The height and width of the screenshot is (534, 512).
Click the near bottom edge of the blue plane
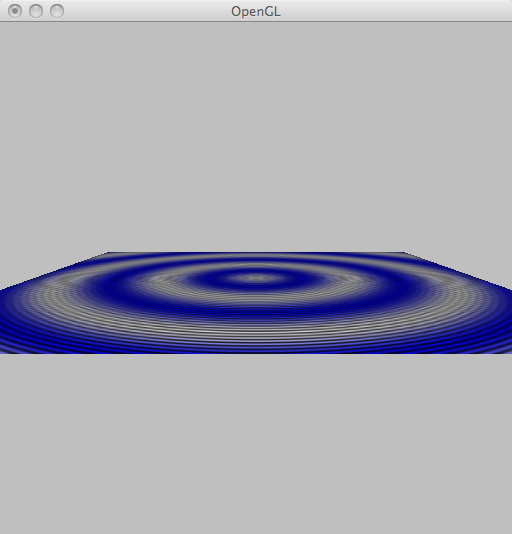click(x=255, y=353)
